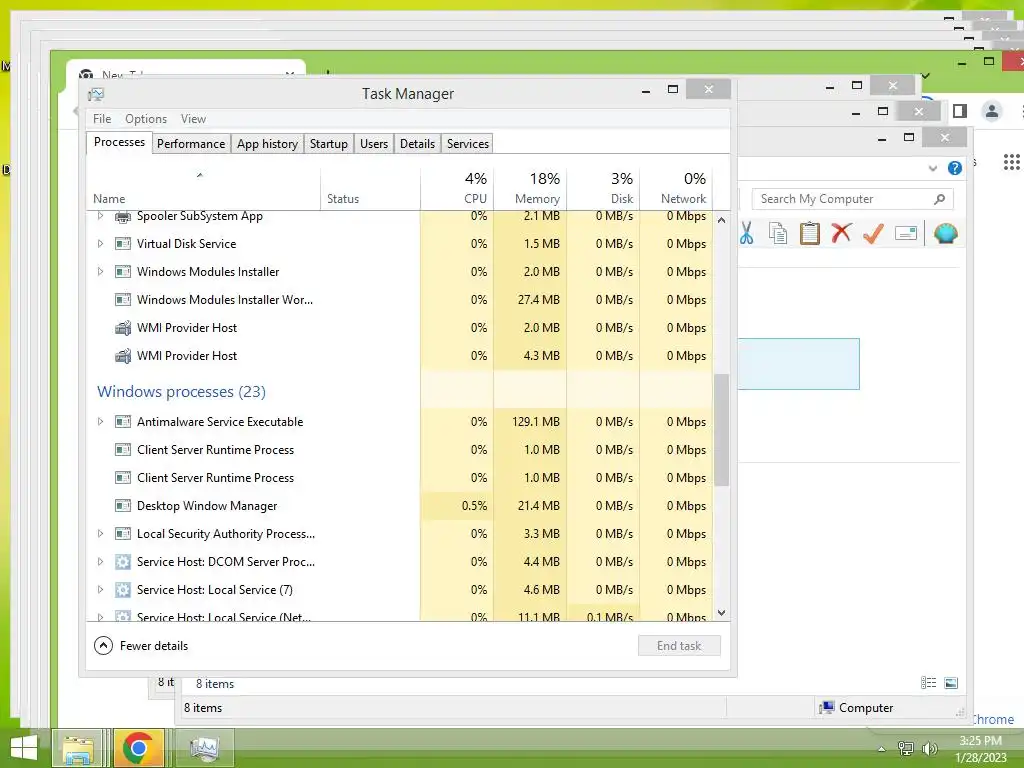This screenshot has width=1024, height=768.
Task: Click the Chrome profile avatar icon
Action: [x=991, y=111]
